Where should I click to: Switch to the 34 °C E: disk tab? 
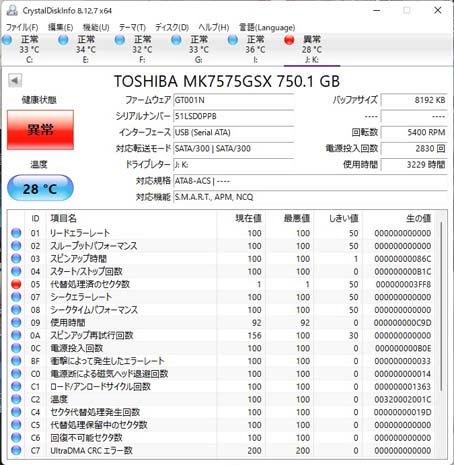pos(86,49)
